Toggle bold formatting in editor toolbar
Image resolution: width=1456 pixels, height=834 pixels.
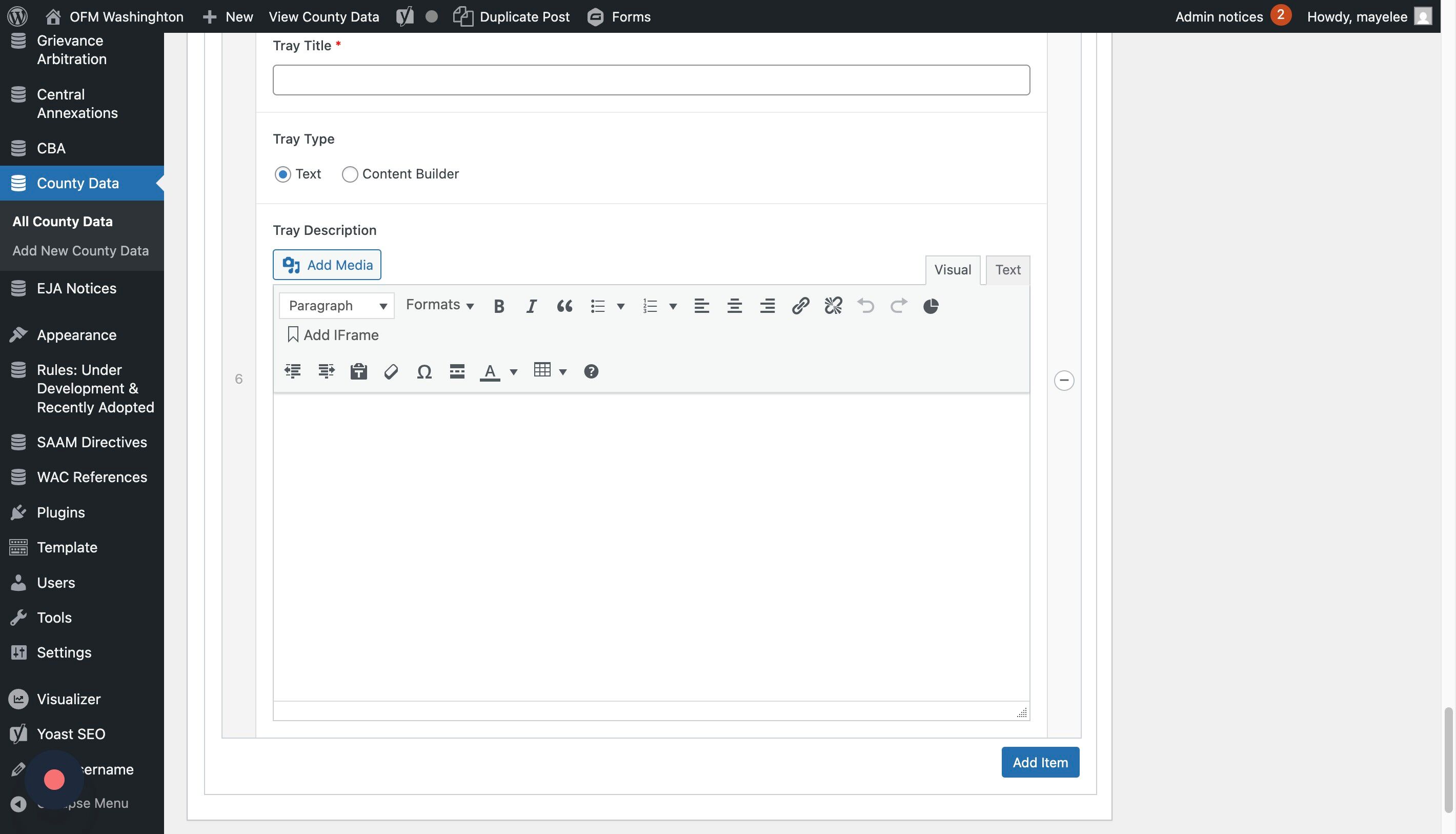click(499, 306)
